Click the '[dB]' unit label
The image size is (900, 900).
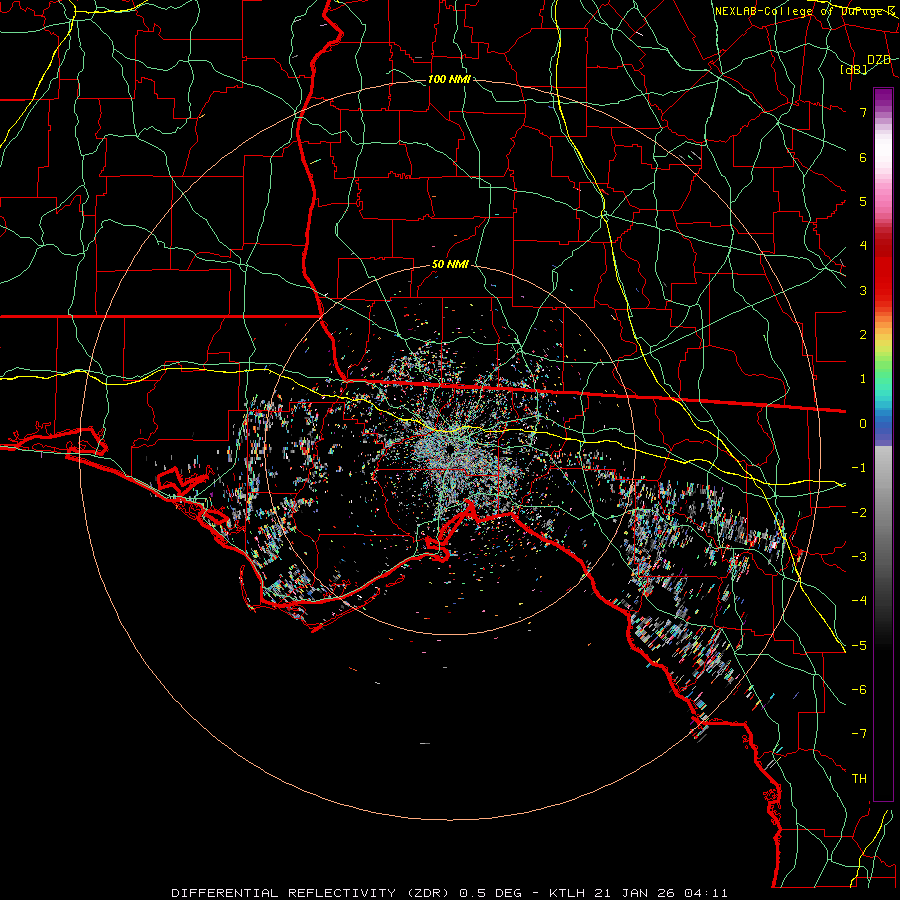click(854, 69)
